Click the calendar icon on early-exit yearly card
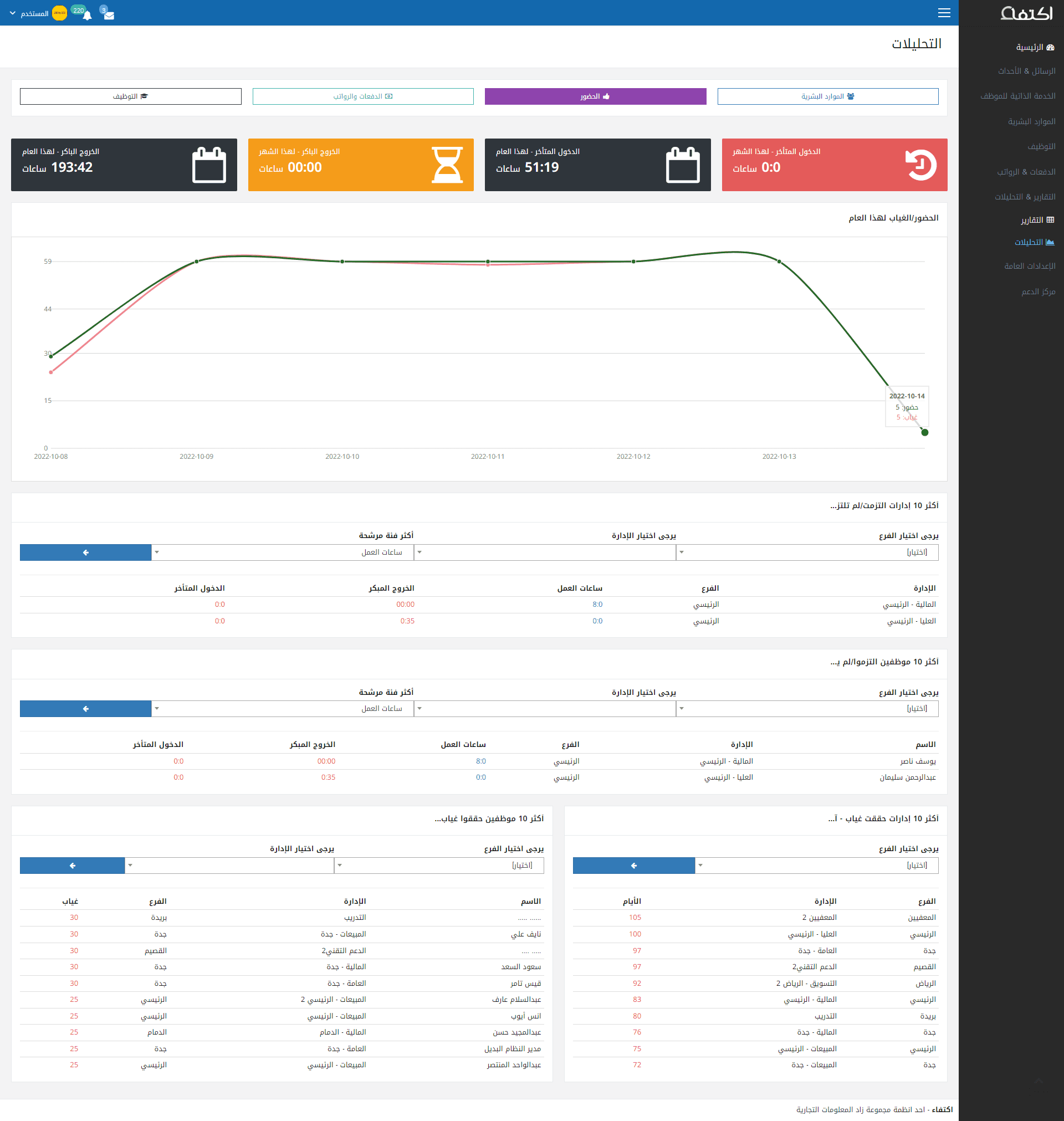1064x1121 pixels. click(x=209, y=165)
